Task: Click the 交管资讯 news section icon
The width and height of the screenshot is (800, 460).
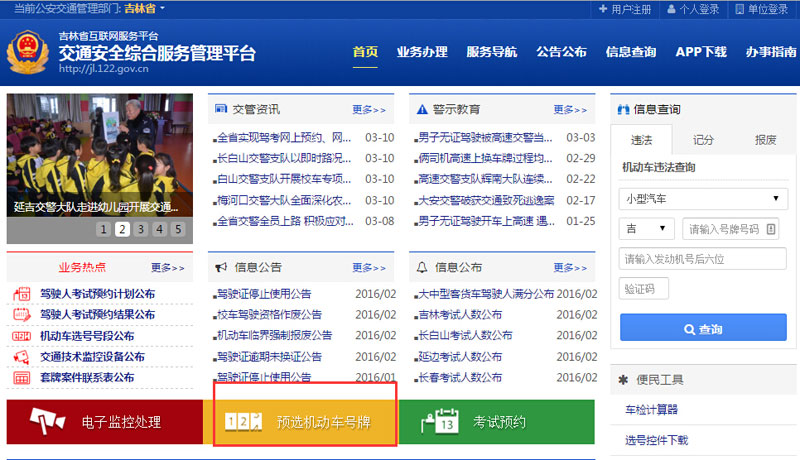Action: click(221, 109)
